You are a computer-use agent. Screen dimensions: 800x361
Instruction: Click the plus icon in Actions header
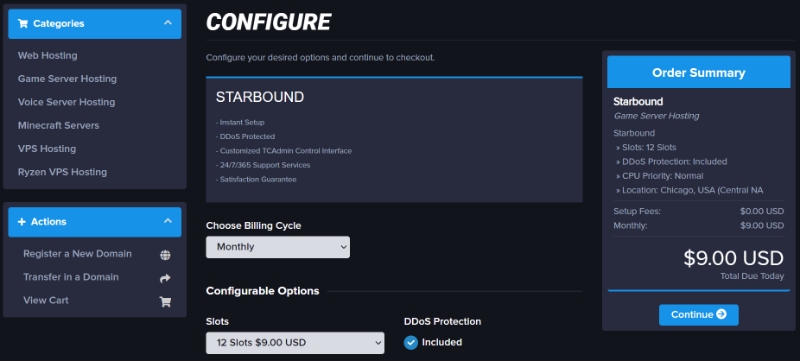[x=21, y=222]
